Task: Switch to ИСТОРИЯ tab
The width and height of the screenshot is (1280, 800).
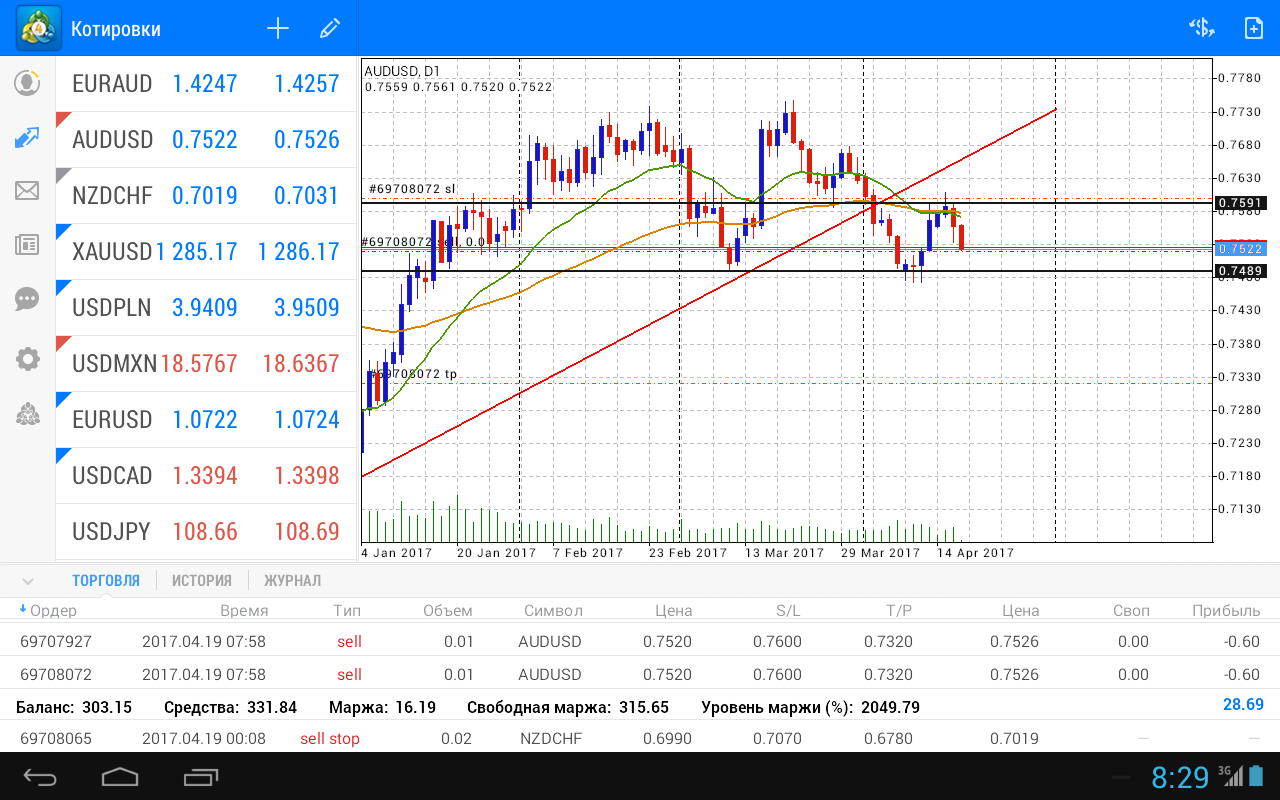Action: point(201,580)
